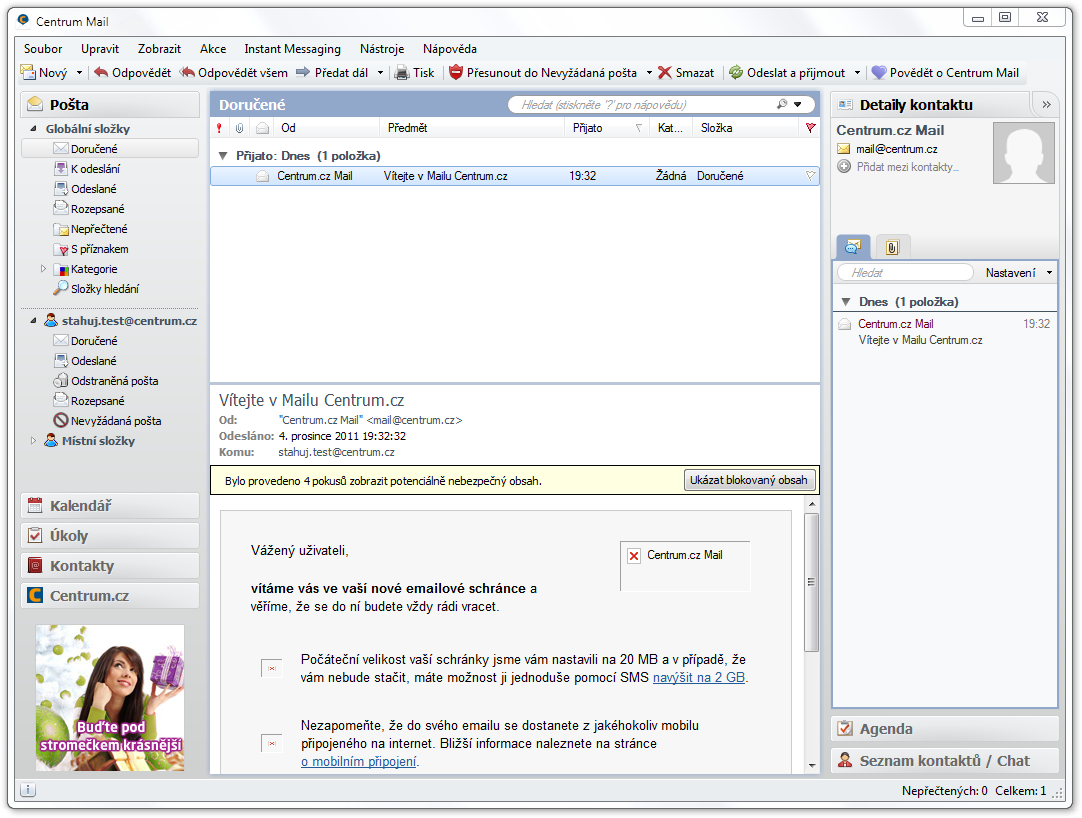
Task: Open the Akce menu
Action: (x=213, y=49)
